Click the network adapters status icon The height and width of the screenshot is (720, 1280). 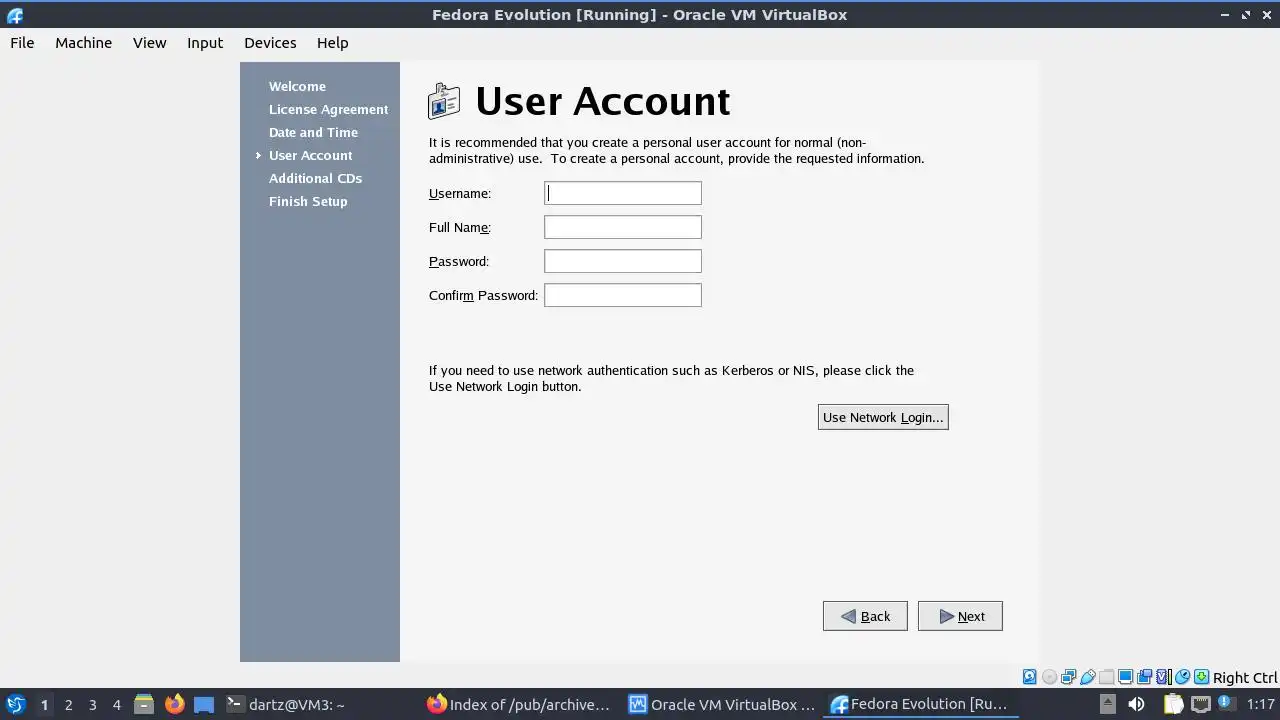tap(1068, 677)
